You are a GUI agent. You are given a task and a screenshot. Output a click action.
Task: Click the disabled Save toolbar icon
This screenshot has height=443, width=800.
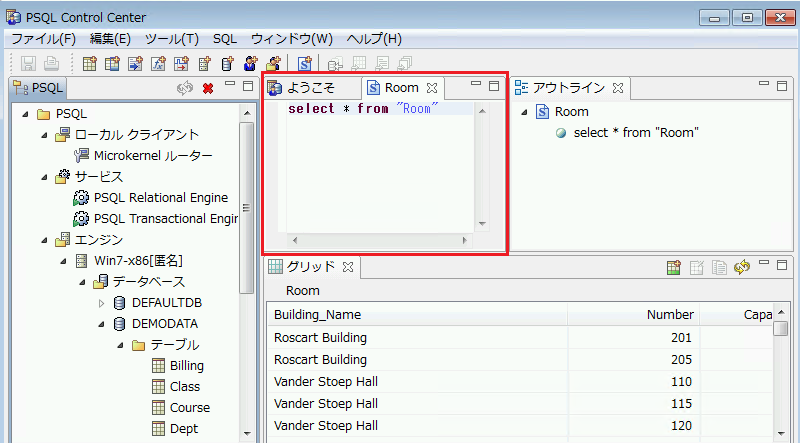point(29,64)
